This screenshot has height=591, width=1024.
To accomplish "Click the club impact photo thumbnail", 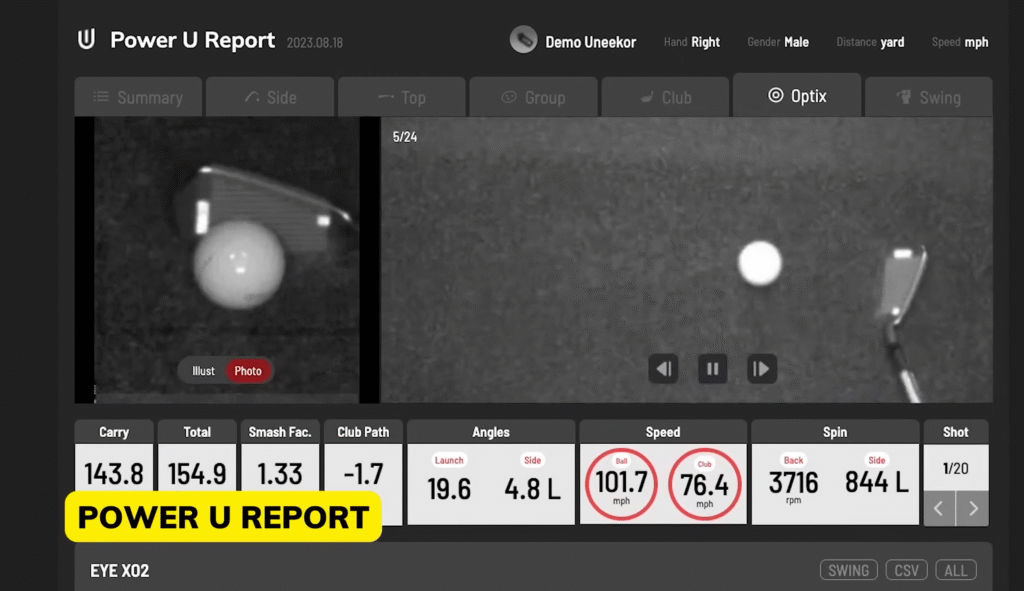I will click(x=227, y=250).
